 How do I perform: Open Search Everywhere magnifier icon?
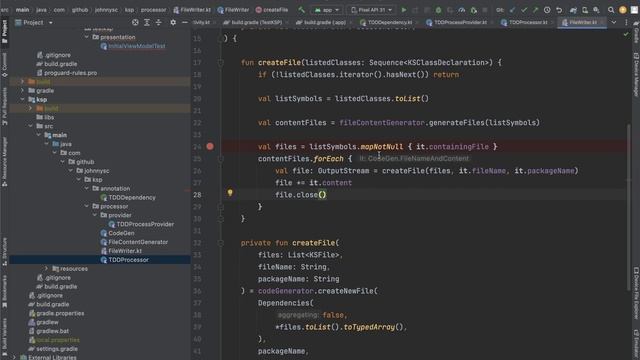[x=611, y=10]
